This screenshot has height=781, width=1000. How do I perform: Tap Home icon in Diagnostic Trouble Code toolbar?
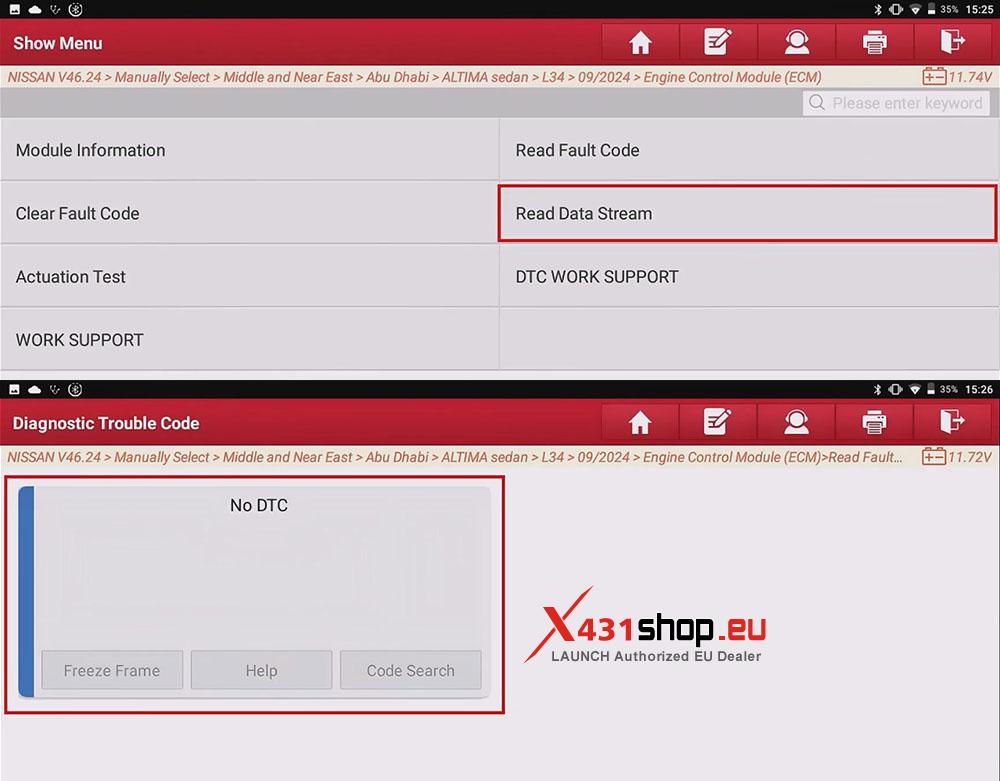point(640,423)
